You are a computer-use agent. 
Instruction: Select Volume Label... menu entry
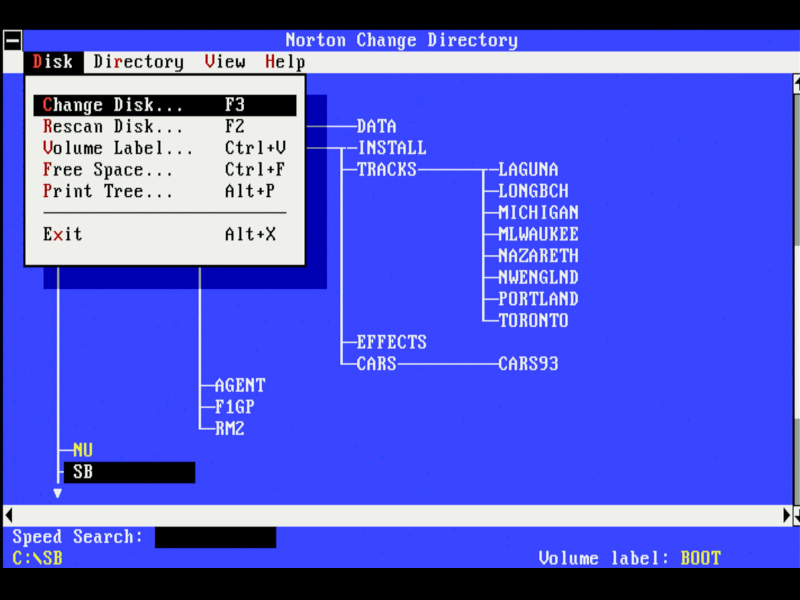coord(165,148)
